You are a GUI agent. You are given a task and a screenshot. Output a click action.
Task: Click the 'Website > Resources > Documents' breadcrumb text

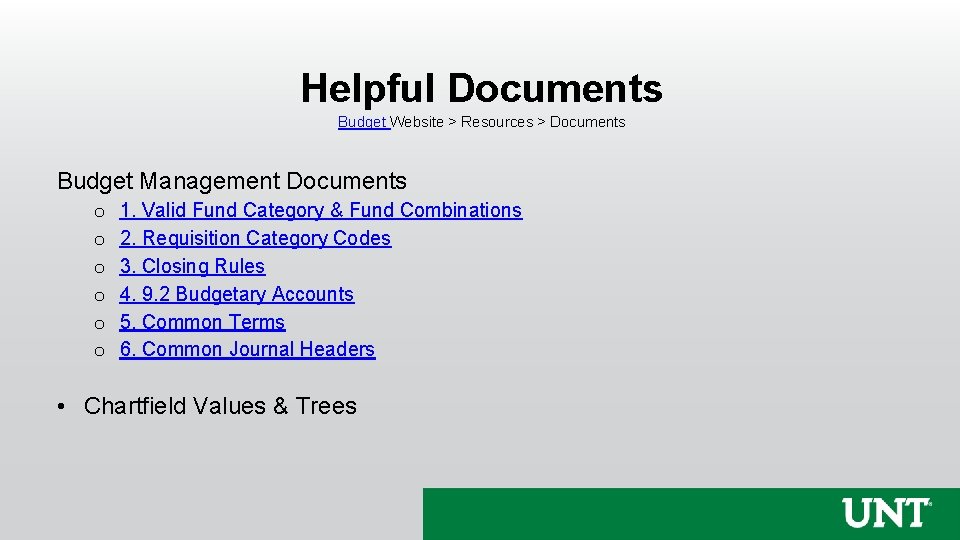pyautogui.click(x=508, y=122)
